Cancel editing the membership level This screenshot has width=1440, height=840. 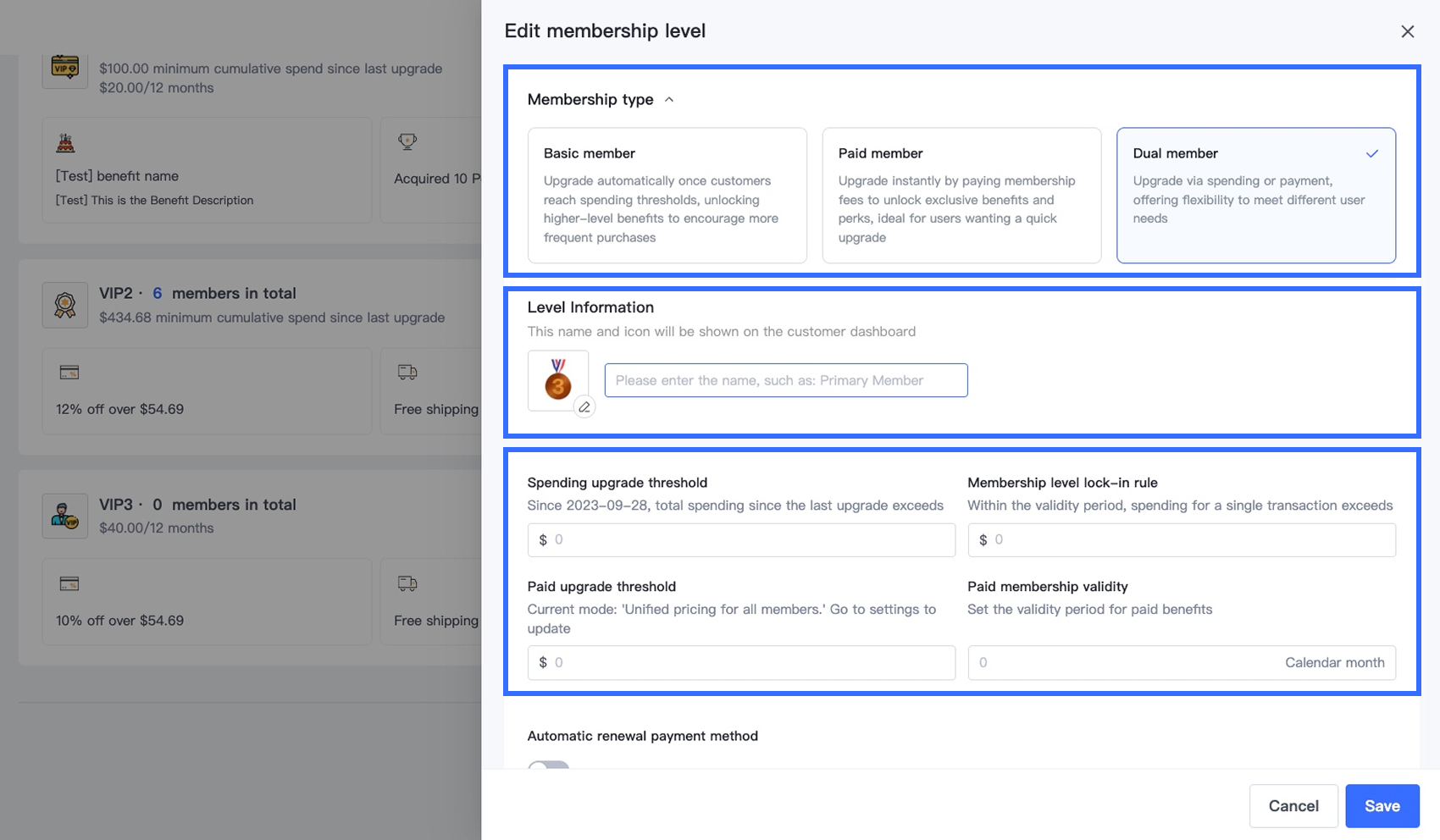coord(1293,806)
